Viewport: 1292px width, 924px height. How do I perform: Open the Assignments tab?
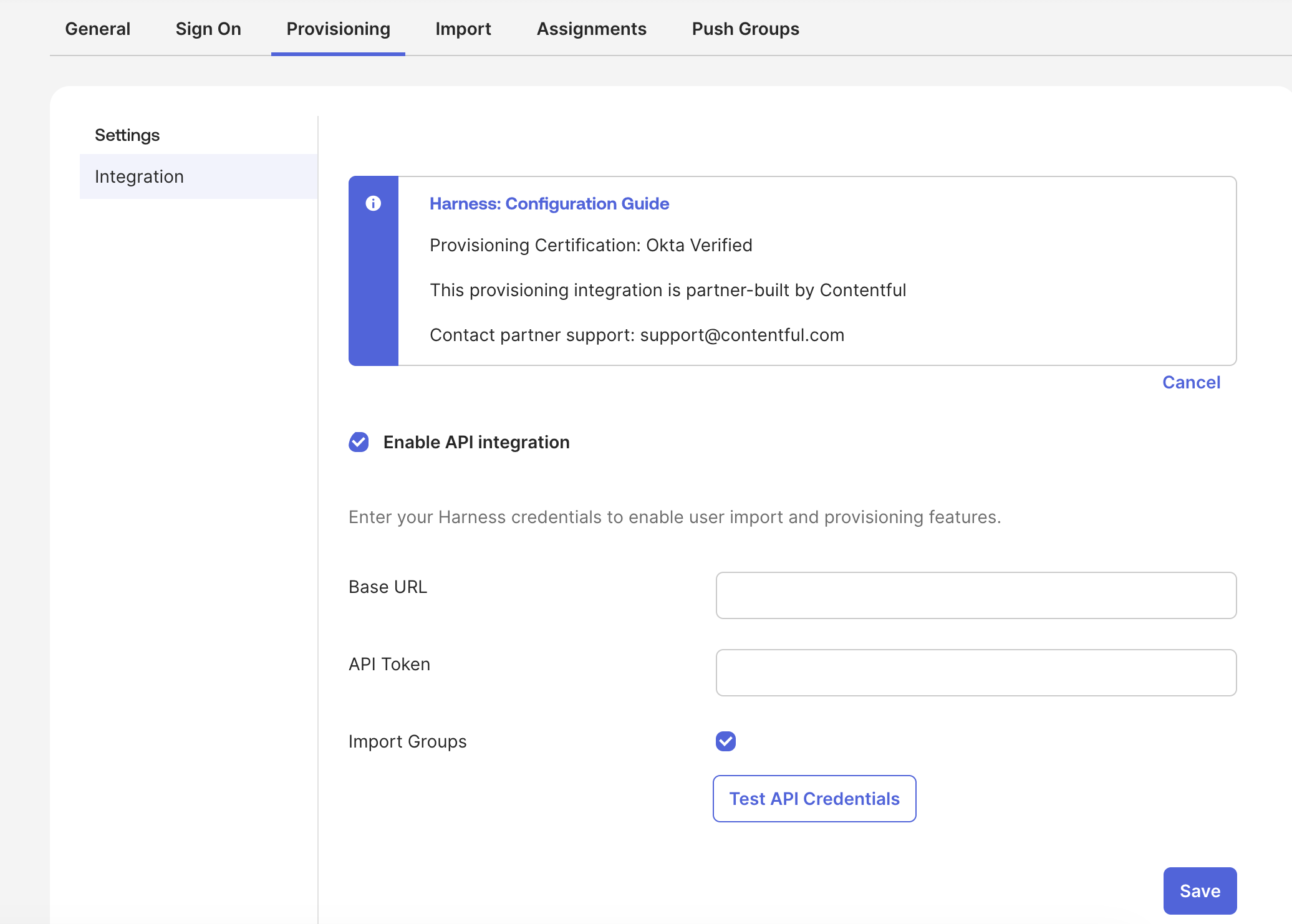point(592,29)
